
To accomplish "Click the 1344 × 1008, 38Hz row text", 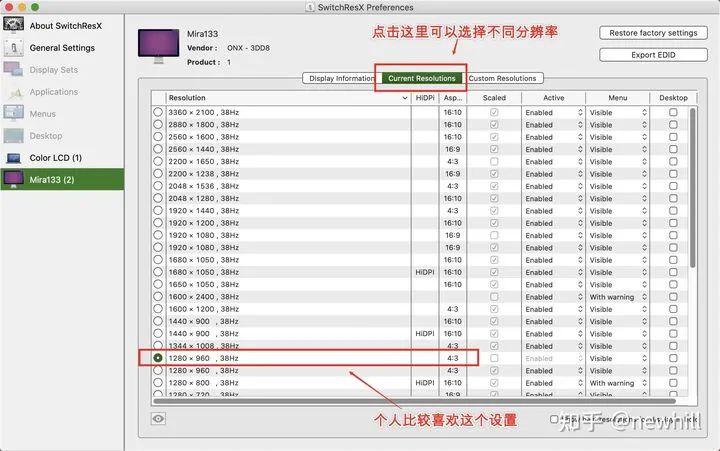I will click(203, 346).
